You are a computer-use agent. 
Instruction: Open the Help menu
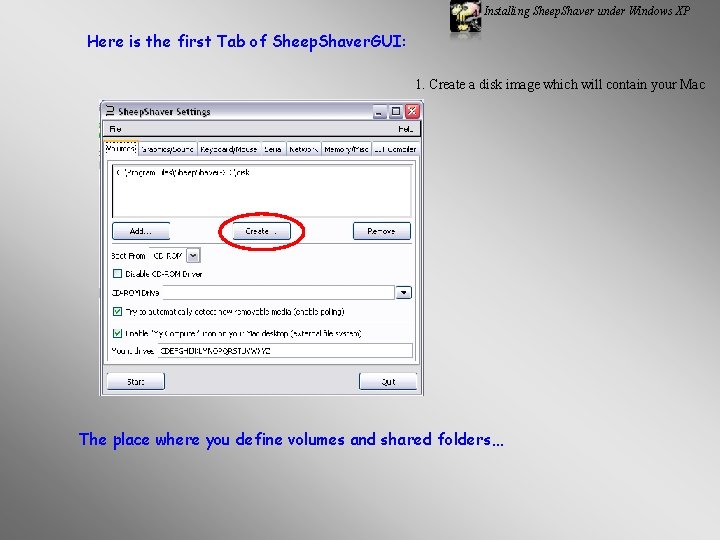(405, 129)
